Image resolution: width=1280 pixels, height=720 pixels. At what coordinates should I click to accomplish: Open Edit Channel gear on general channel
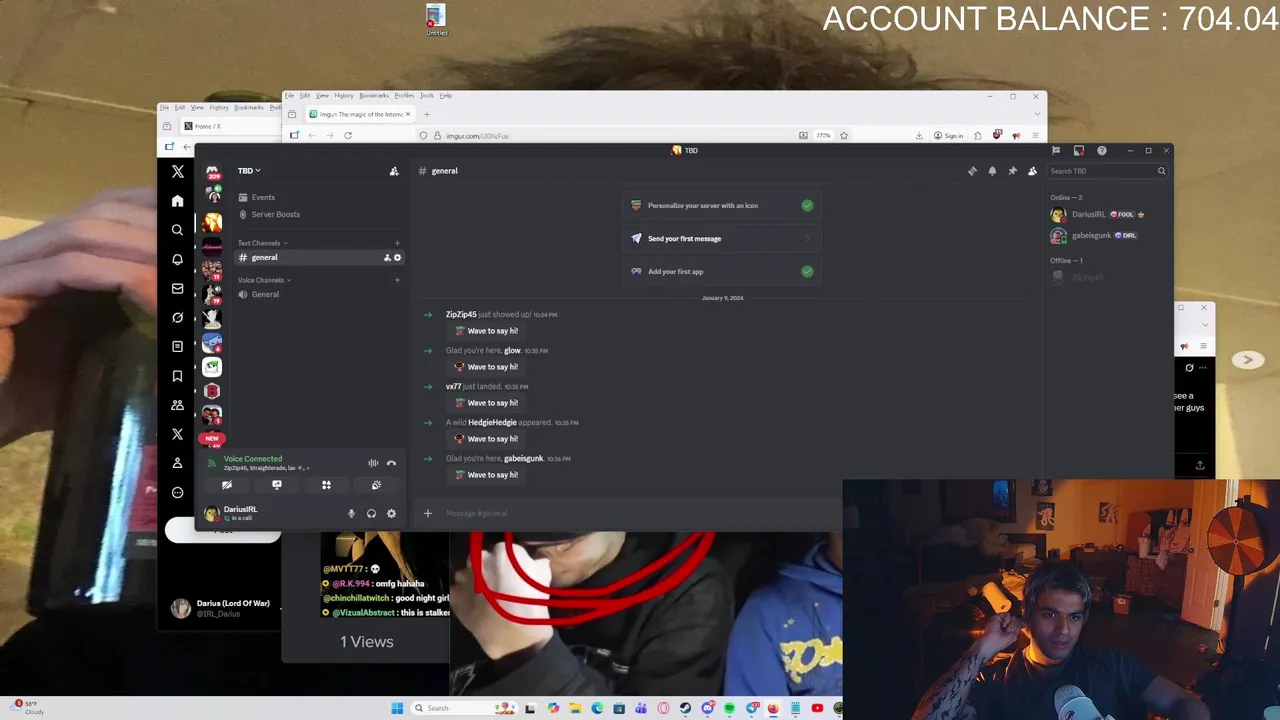coord(397,258)
